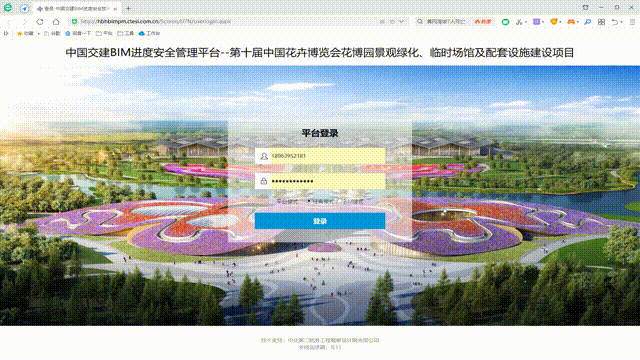Open the browser home page icon
This screenshot has width=640, height=360.
click(x=56, y=22)
